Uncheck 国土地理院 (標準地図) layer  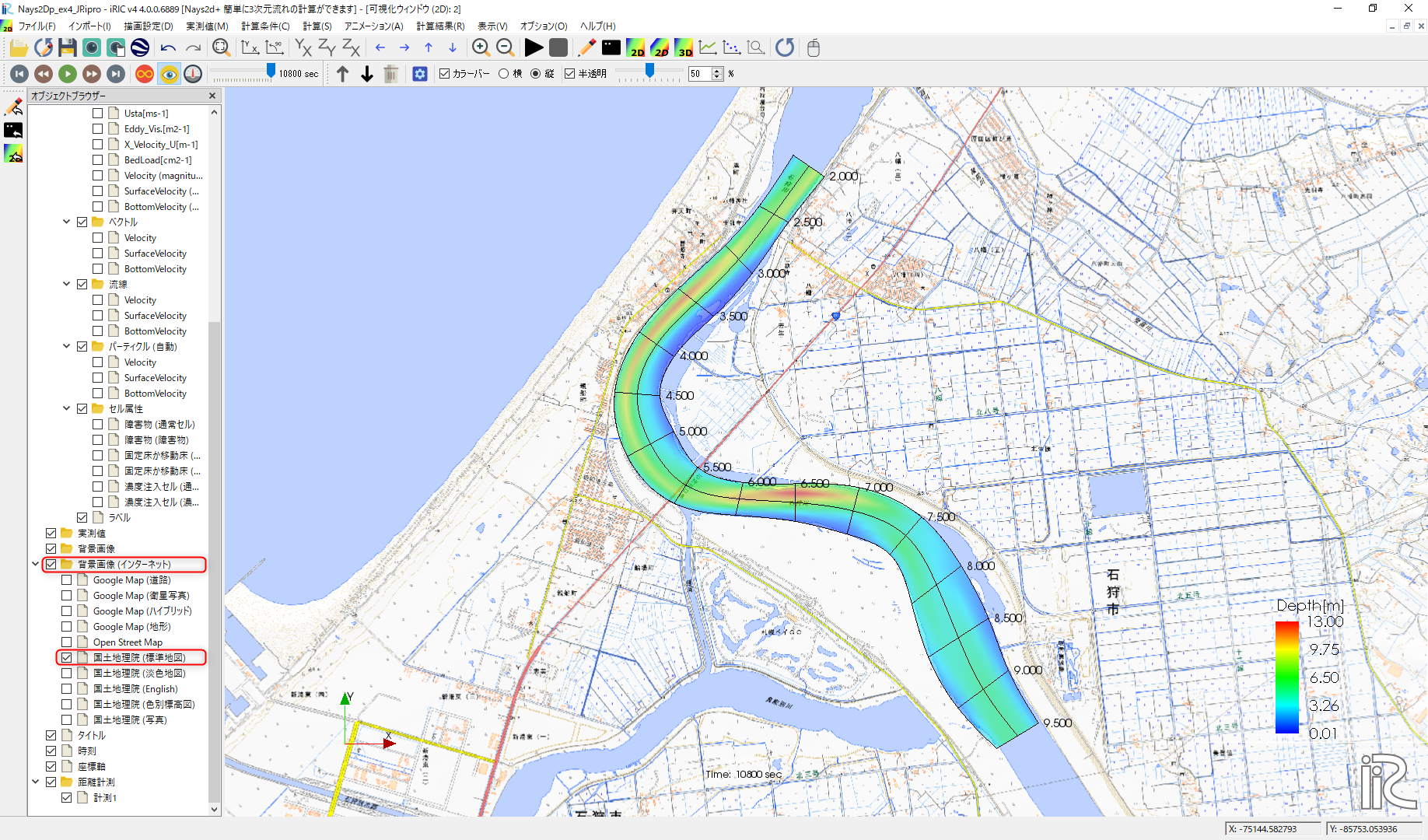pos(67,658)
